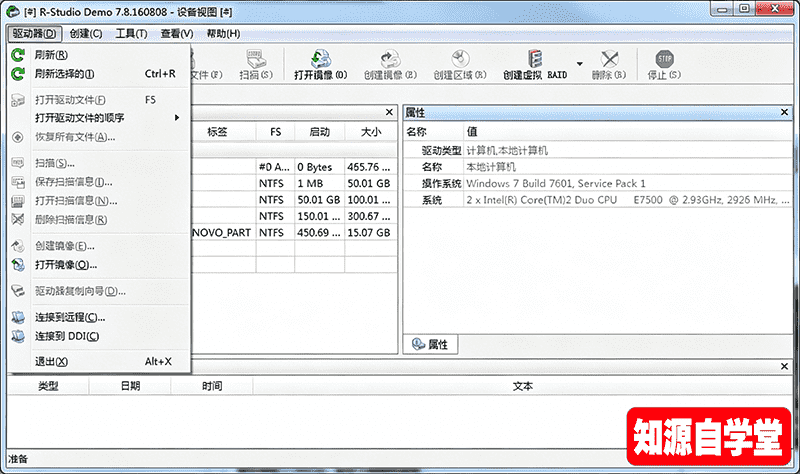Click the #0 A... disk row cell
Screen dimensions: 800x474
[x=274, y=167]
